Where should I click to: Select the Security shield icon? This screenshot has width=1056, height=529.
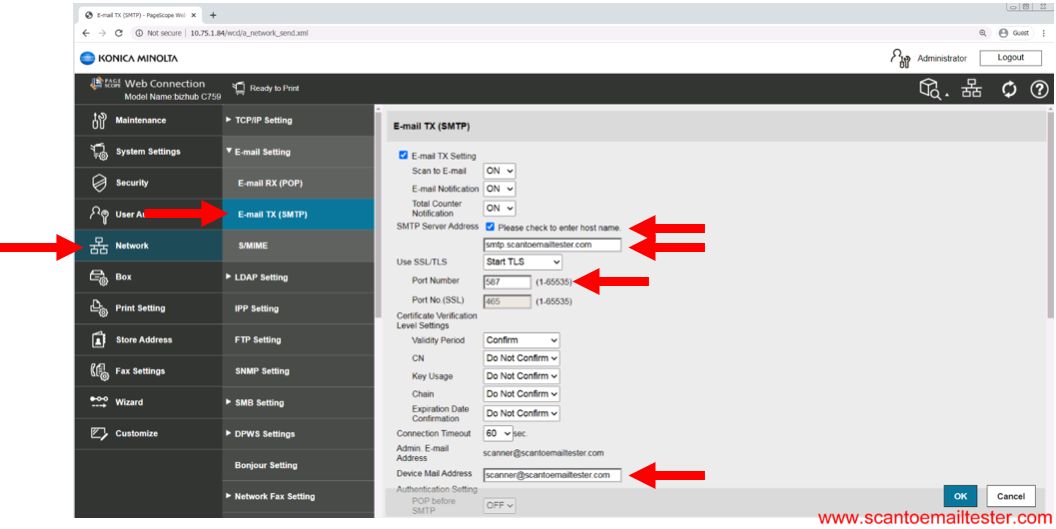pos(99,183)
